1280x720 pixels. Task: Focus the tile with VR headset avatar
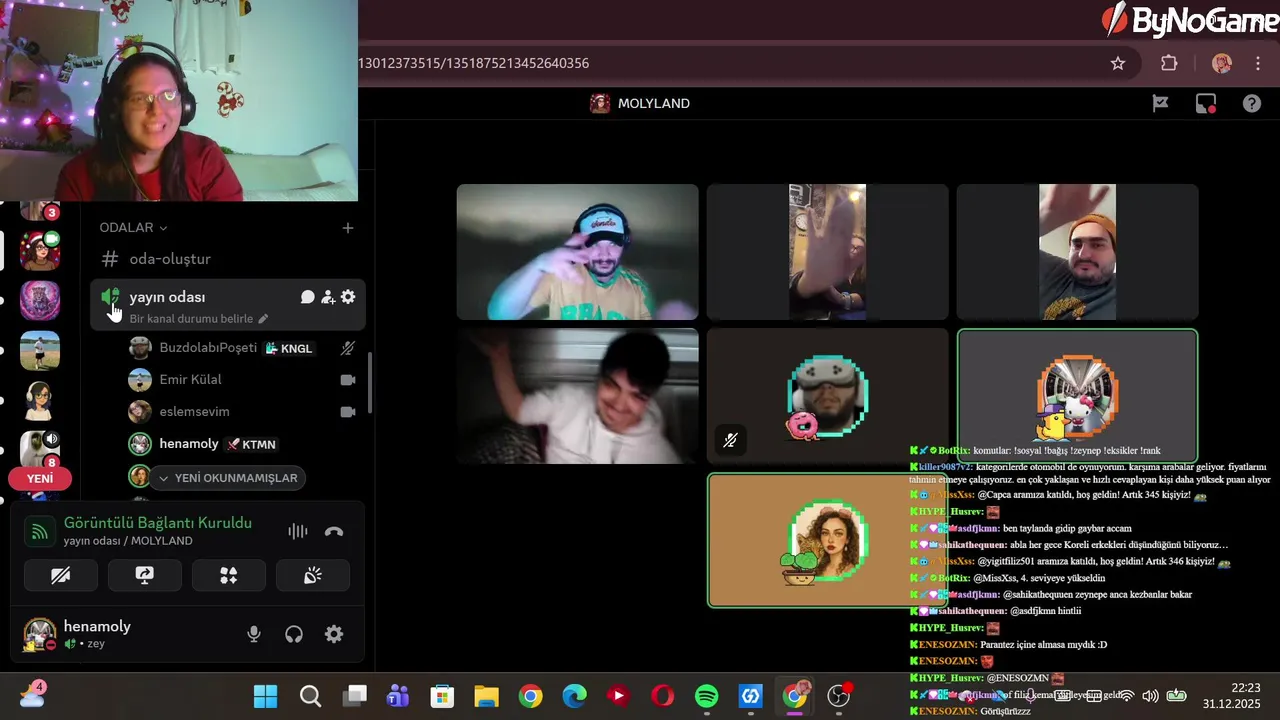(827, 396)
